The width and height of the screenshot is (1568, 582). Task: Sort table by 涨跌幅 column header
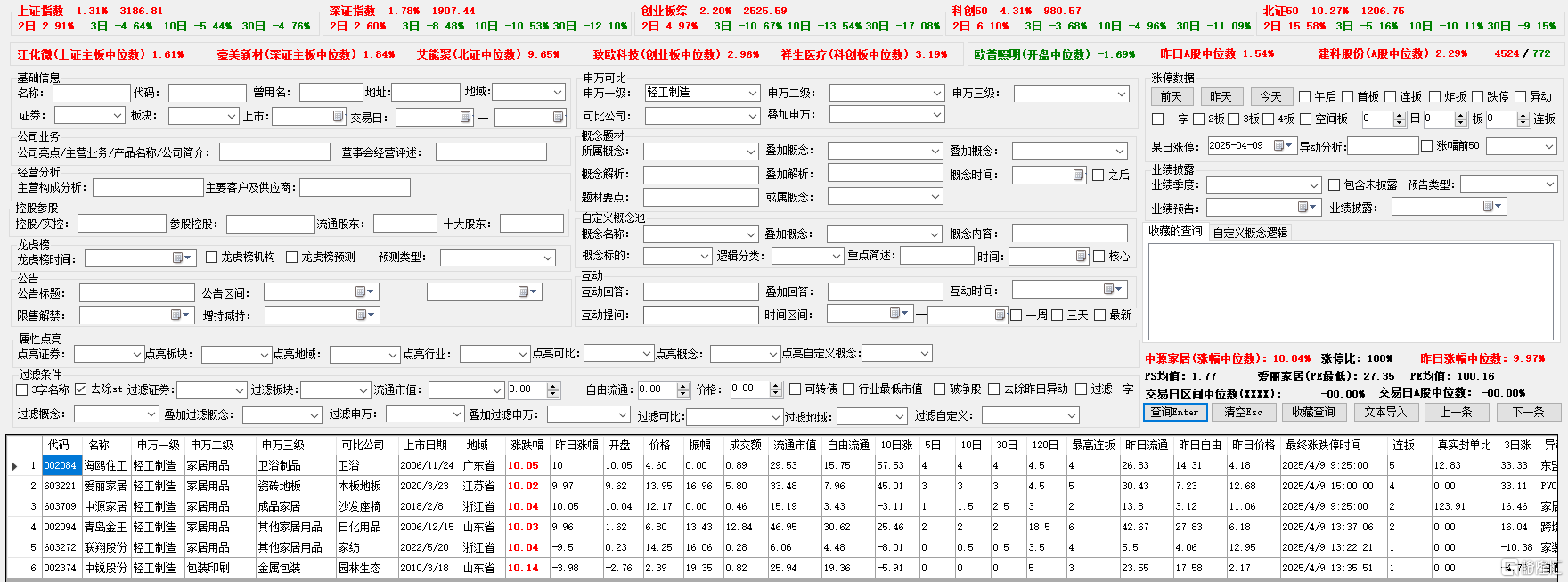click(x=527, y=445)
